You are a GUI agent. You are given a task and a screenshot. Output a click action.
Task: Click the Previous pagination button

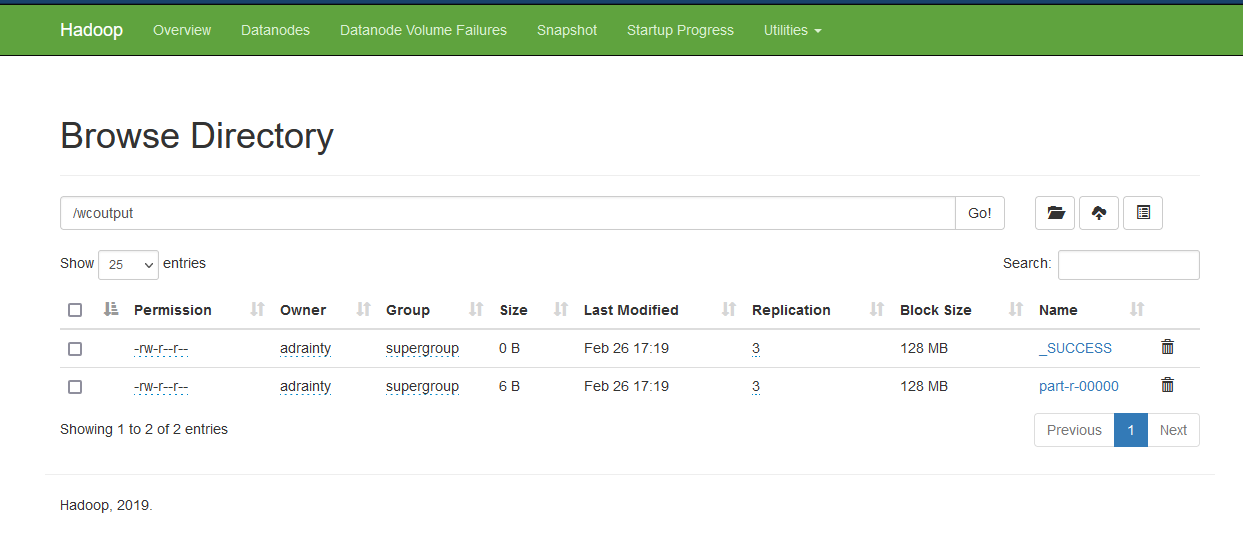(1074, 430)
